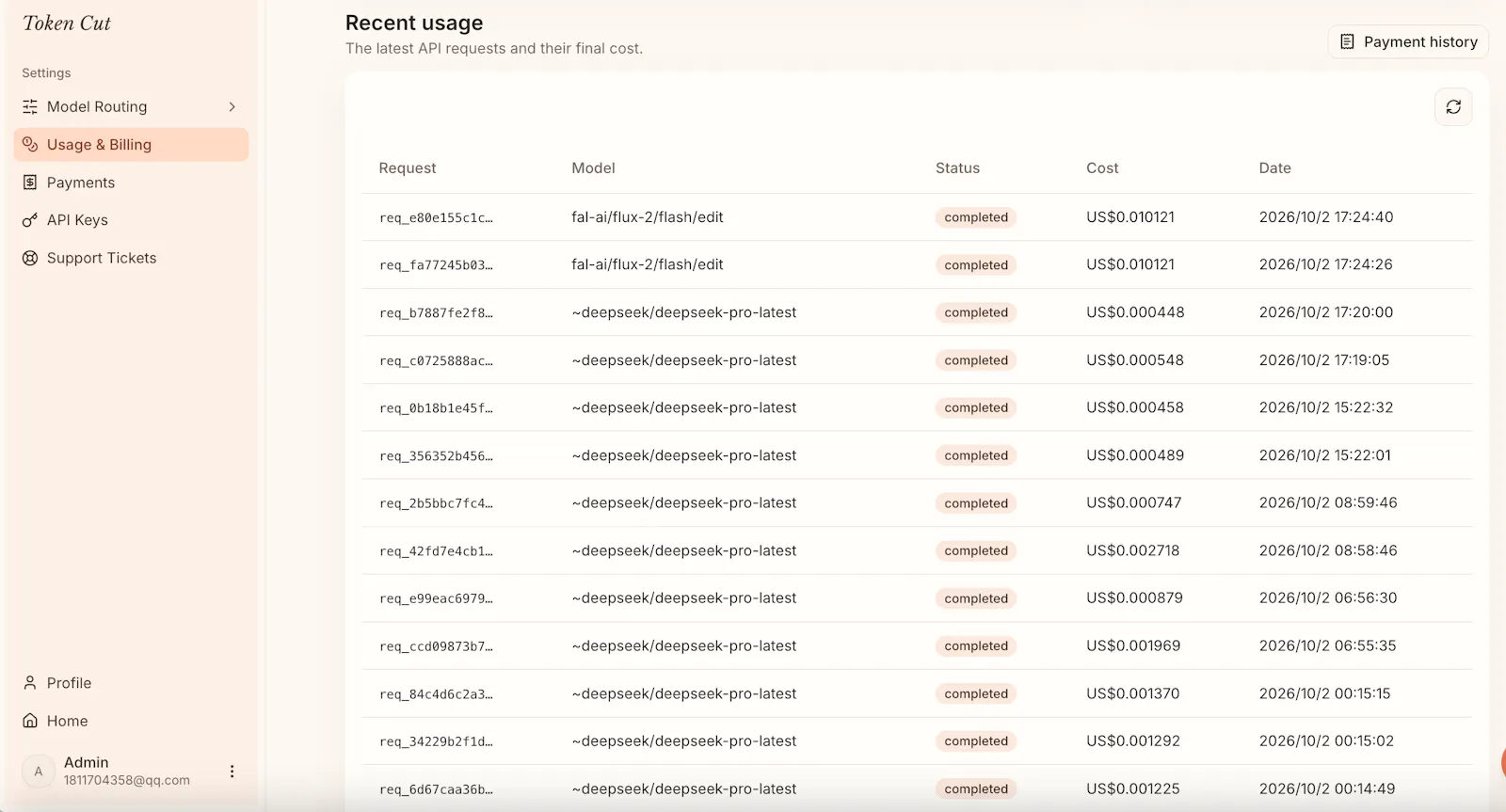1506x812 pixels.
Task: Click date 2026/10/2 15:22:01
Action: 1325,455
